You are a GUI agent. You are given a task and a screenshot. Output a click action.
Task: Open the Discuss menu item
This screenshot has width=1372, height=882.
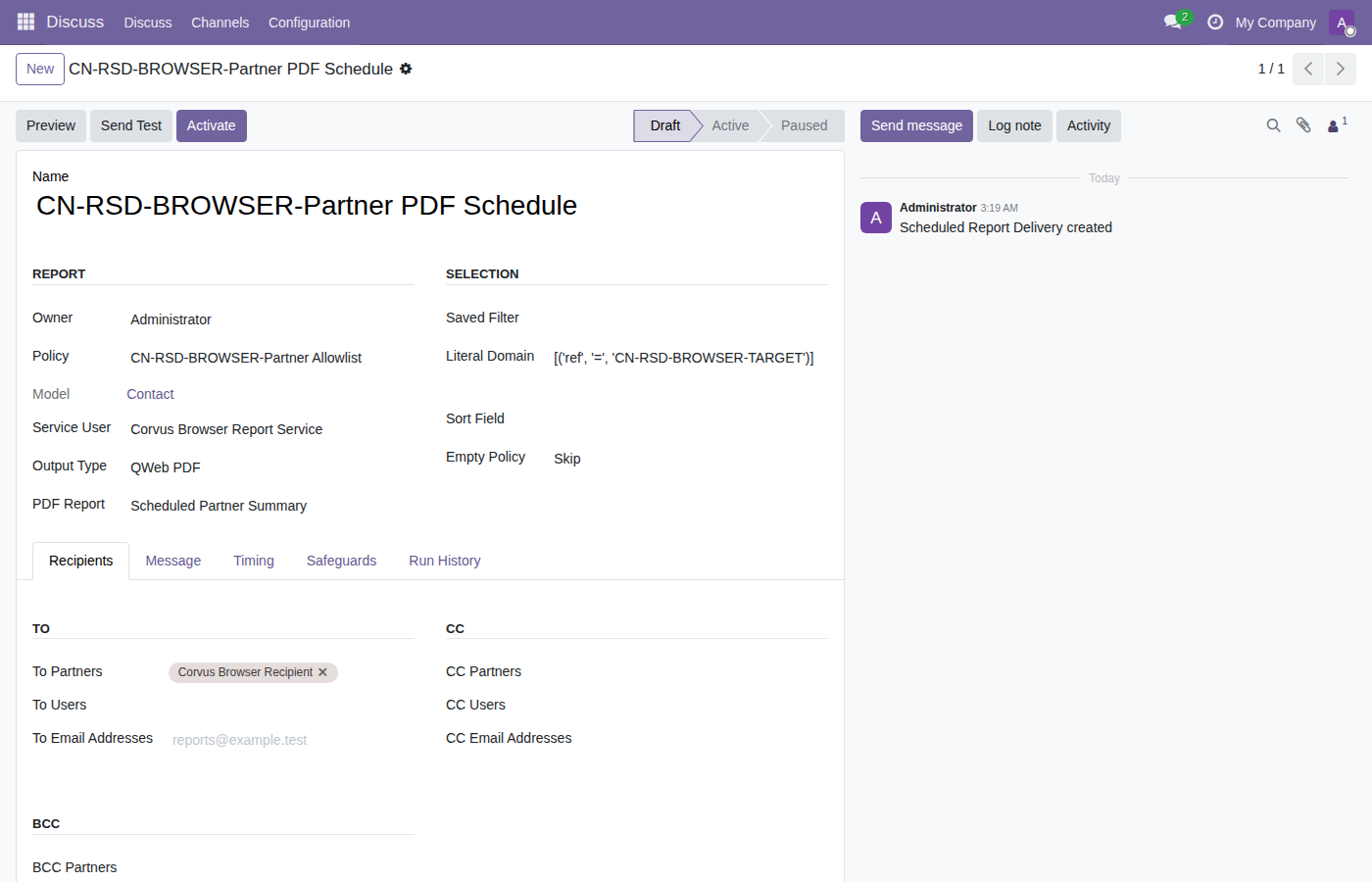pyautogui.click(x=148, y=23)
